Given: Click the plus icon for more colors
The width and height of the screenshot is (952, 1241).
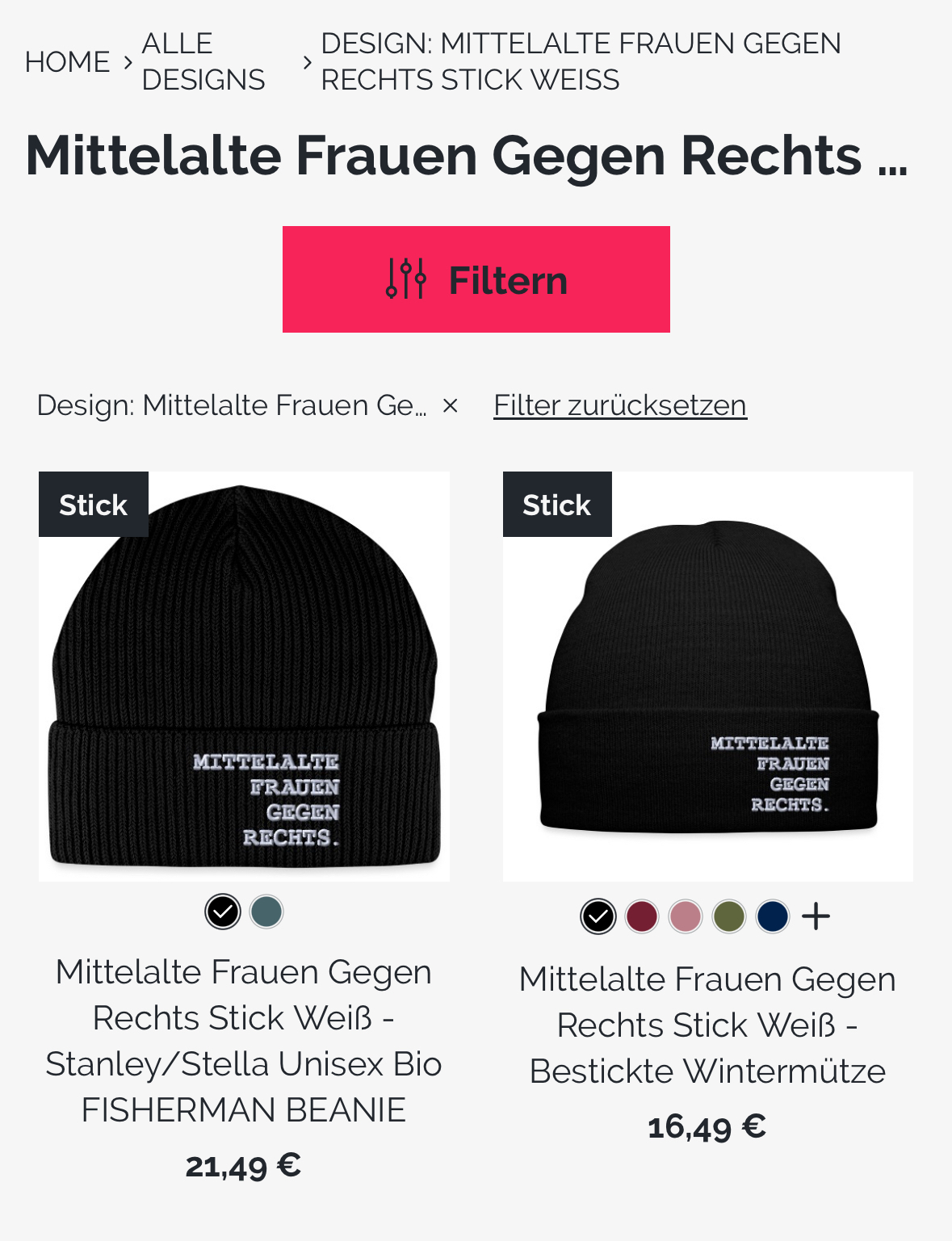Looking at the screenshot, I should 816,916.
